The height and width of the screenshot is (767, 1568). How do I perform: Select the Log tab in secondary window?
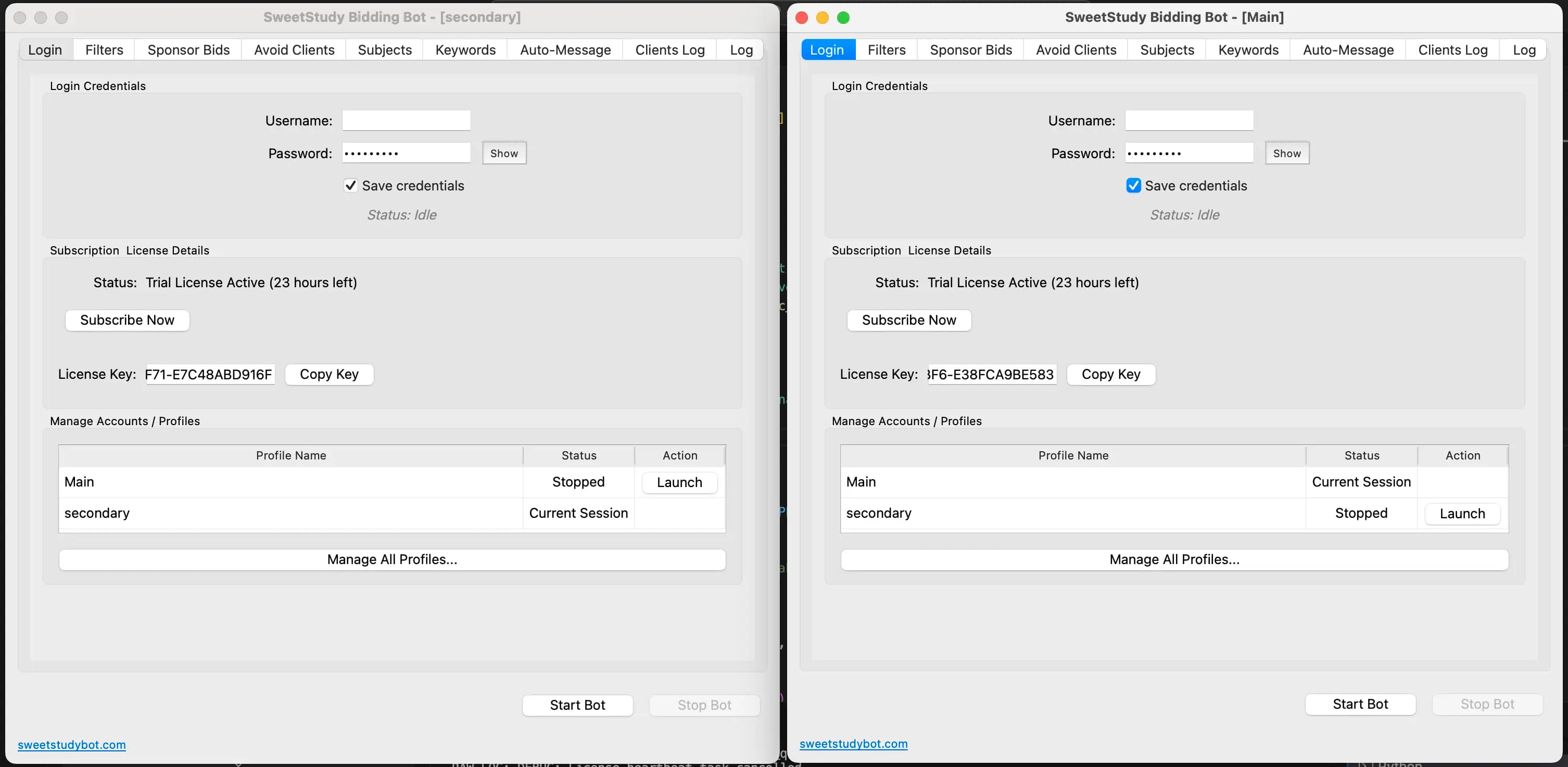(741, 50)
